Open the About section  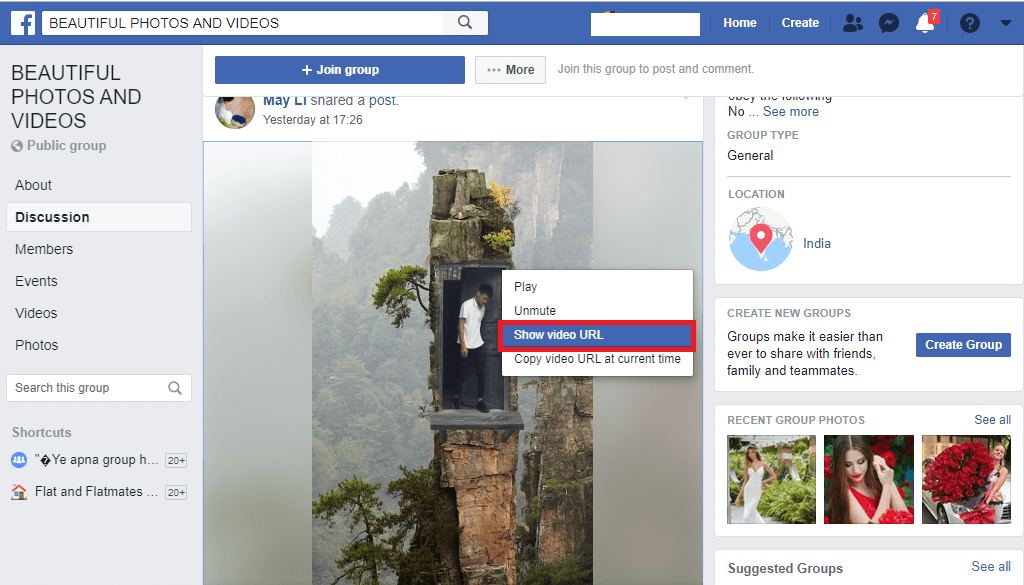point(33,185)
